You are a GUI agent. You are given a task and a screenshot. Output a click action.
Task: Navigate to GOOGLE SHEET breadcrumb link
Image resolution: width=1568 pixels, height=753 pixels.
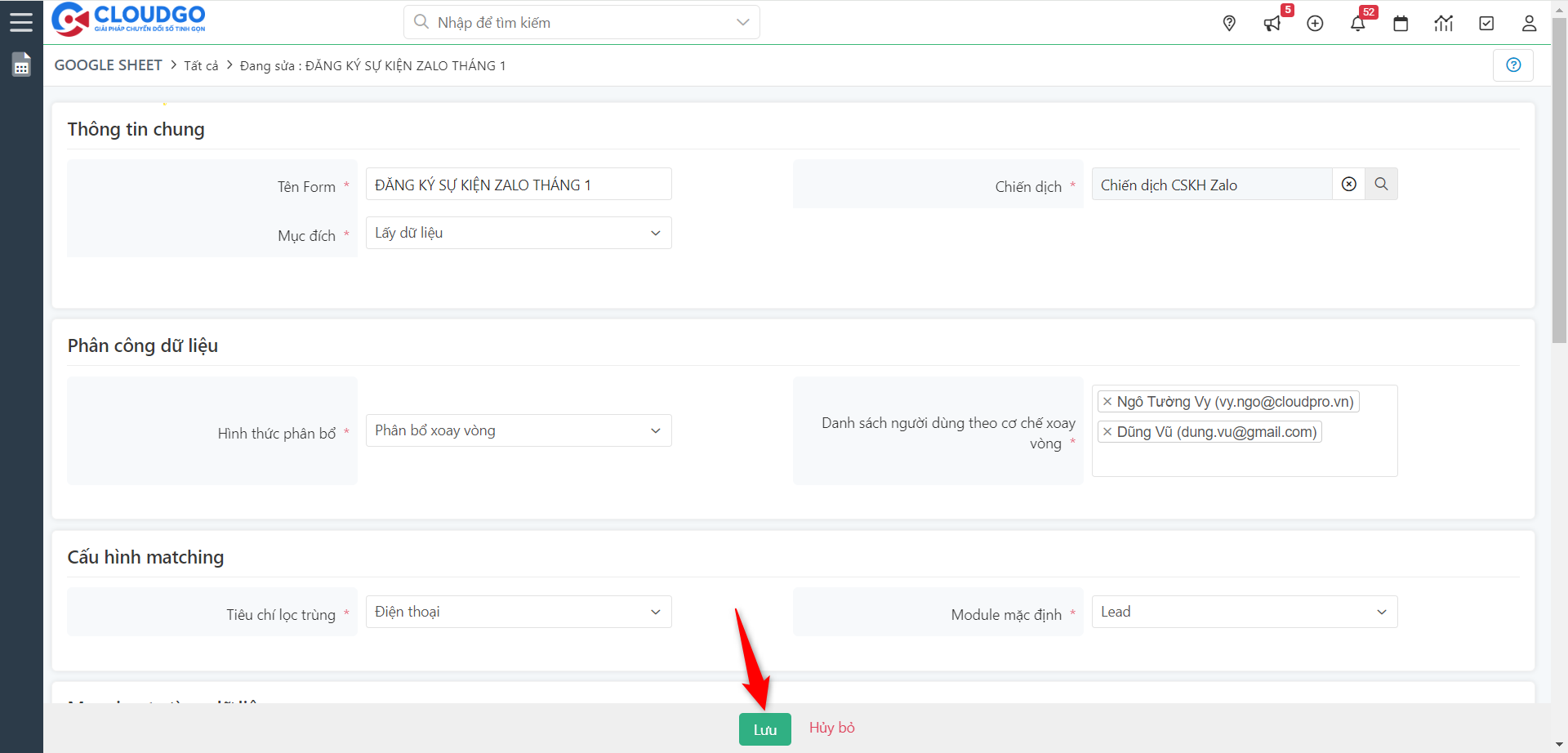click(x=107, y=65)
